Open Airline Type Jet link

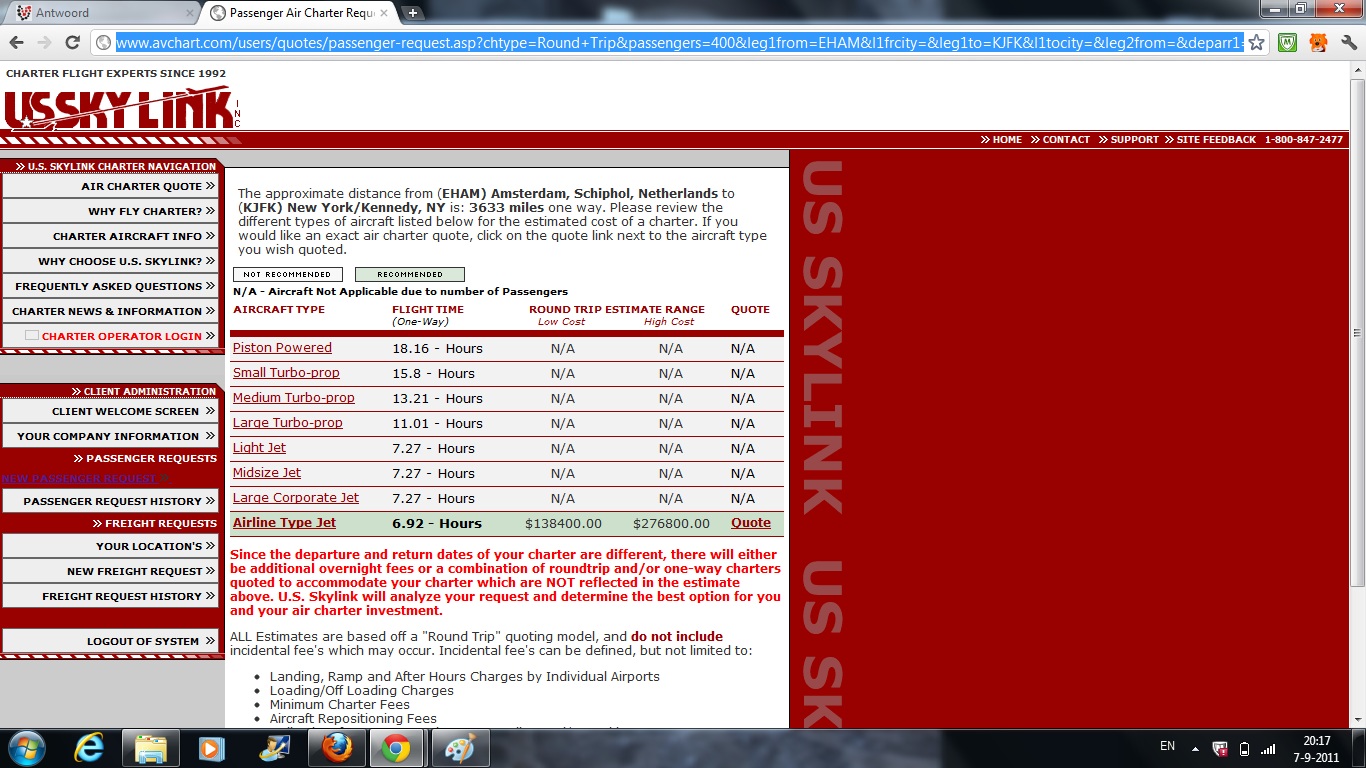point(284,523)
